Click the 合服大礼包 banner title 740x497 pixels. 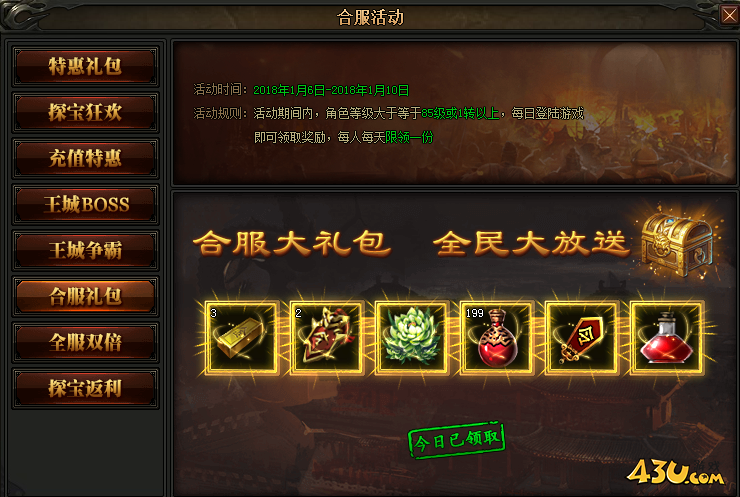coord(292,243)
